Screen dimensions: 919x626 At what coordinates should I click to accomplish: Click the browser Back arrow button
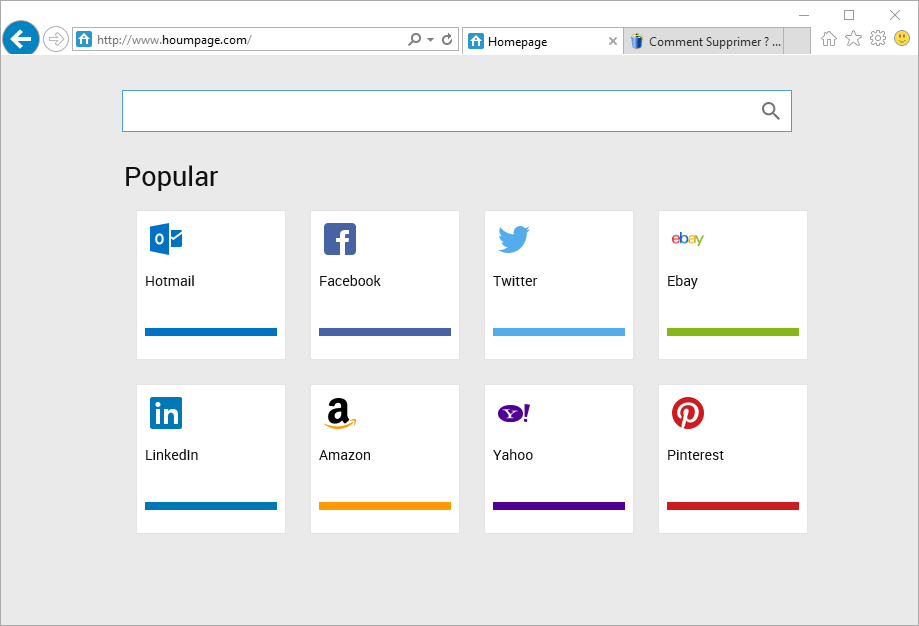point(21,39)
